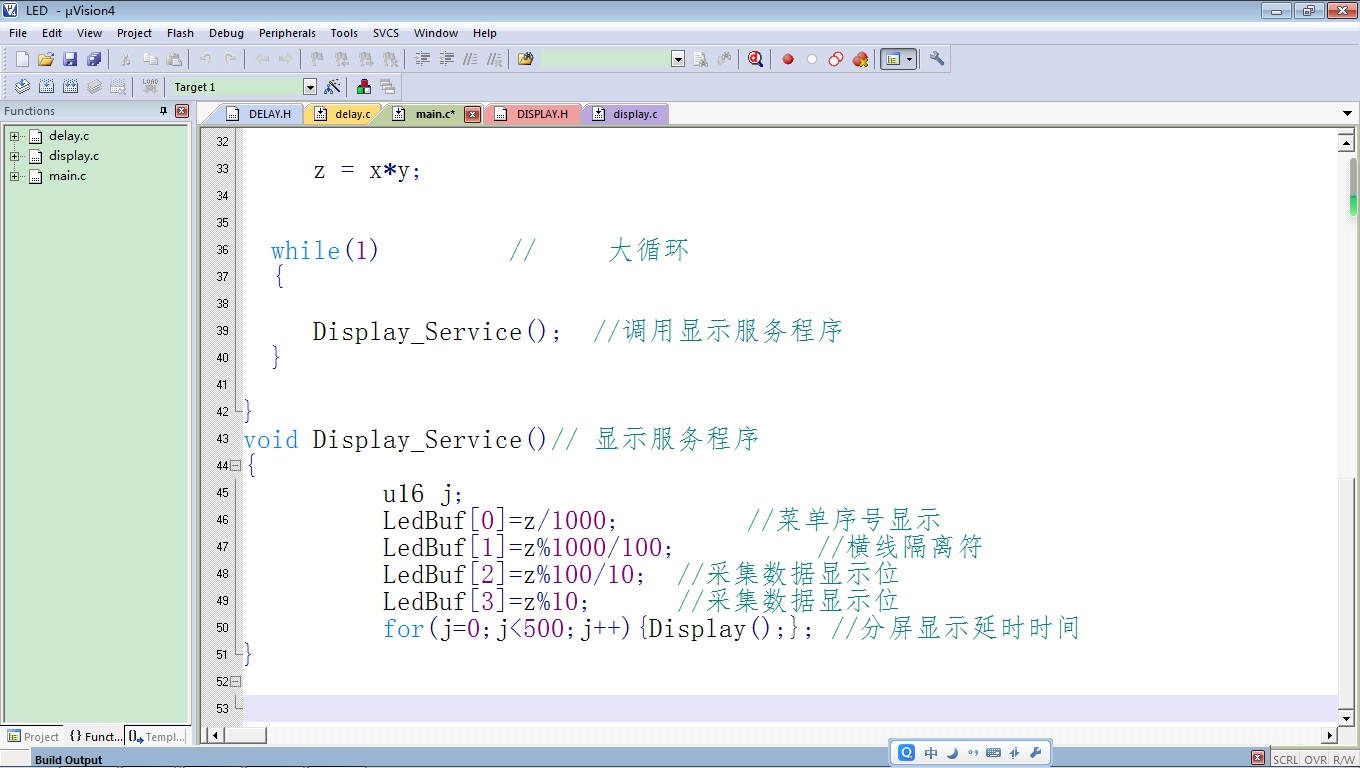
Task: Disable all breakpoints icon
Action: coord(836,59)
